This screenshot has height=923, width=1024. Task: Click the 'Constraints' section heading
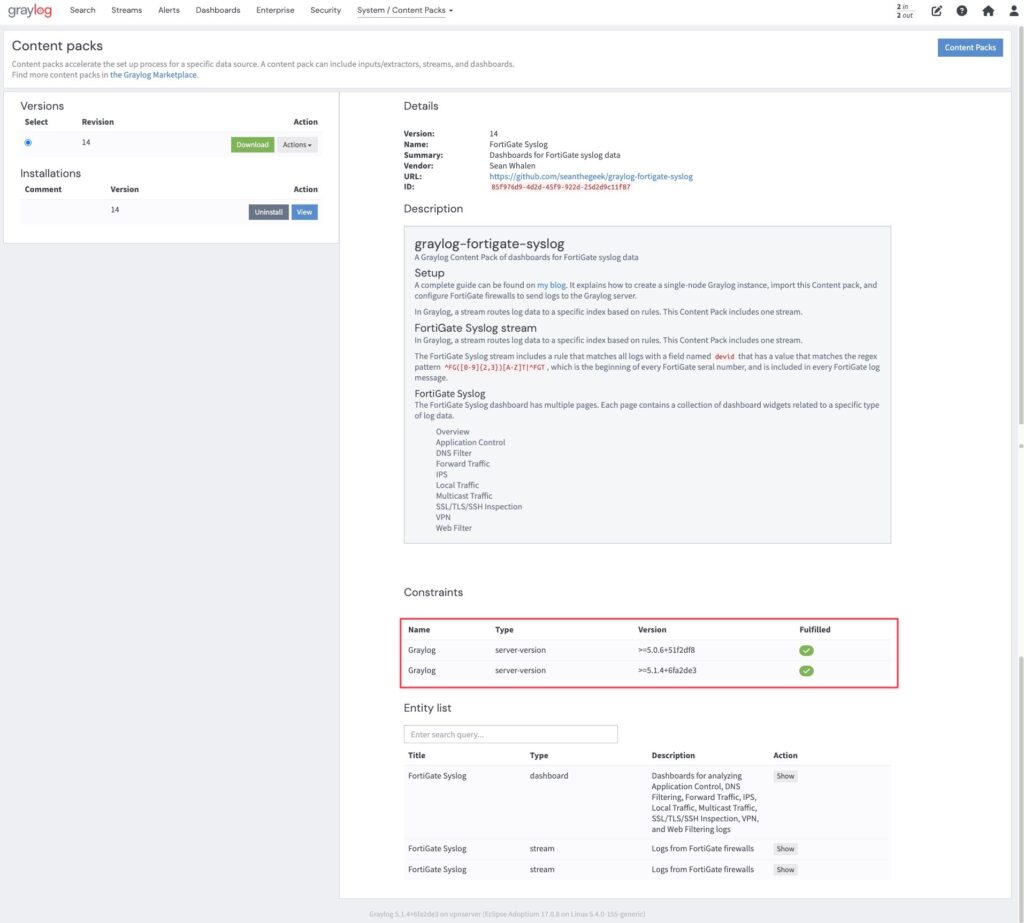click(x=433, y=592)
